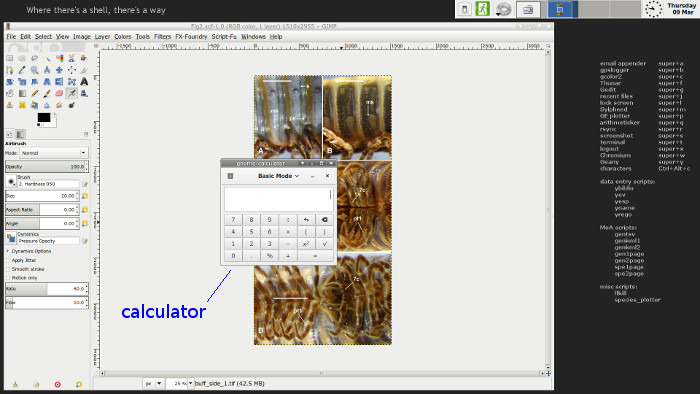The image size is (700, 394).
Task: Choose the Blend gradient tool
Action: point(22,93)
